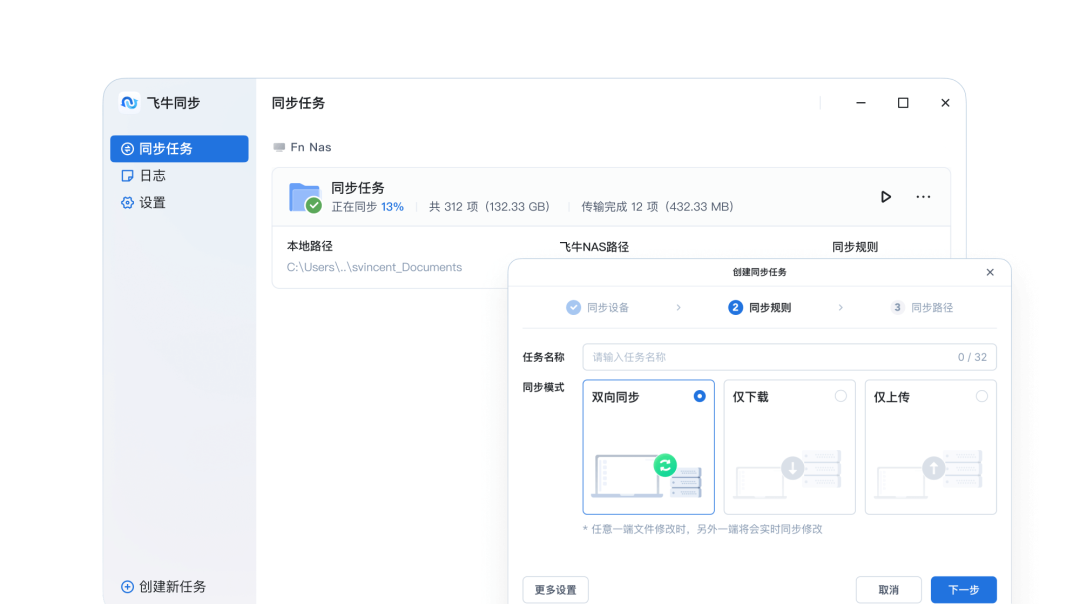Open 更多设置 in the dialog

[x=555, y=590]
